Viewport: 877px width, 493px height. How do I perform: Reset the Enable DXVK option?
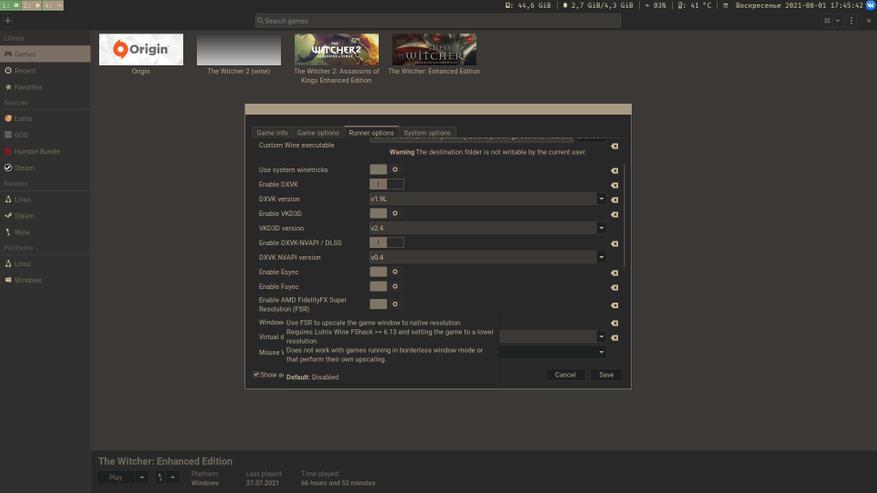coord(615,185)
